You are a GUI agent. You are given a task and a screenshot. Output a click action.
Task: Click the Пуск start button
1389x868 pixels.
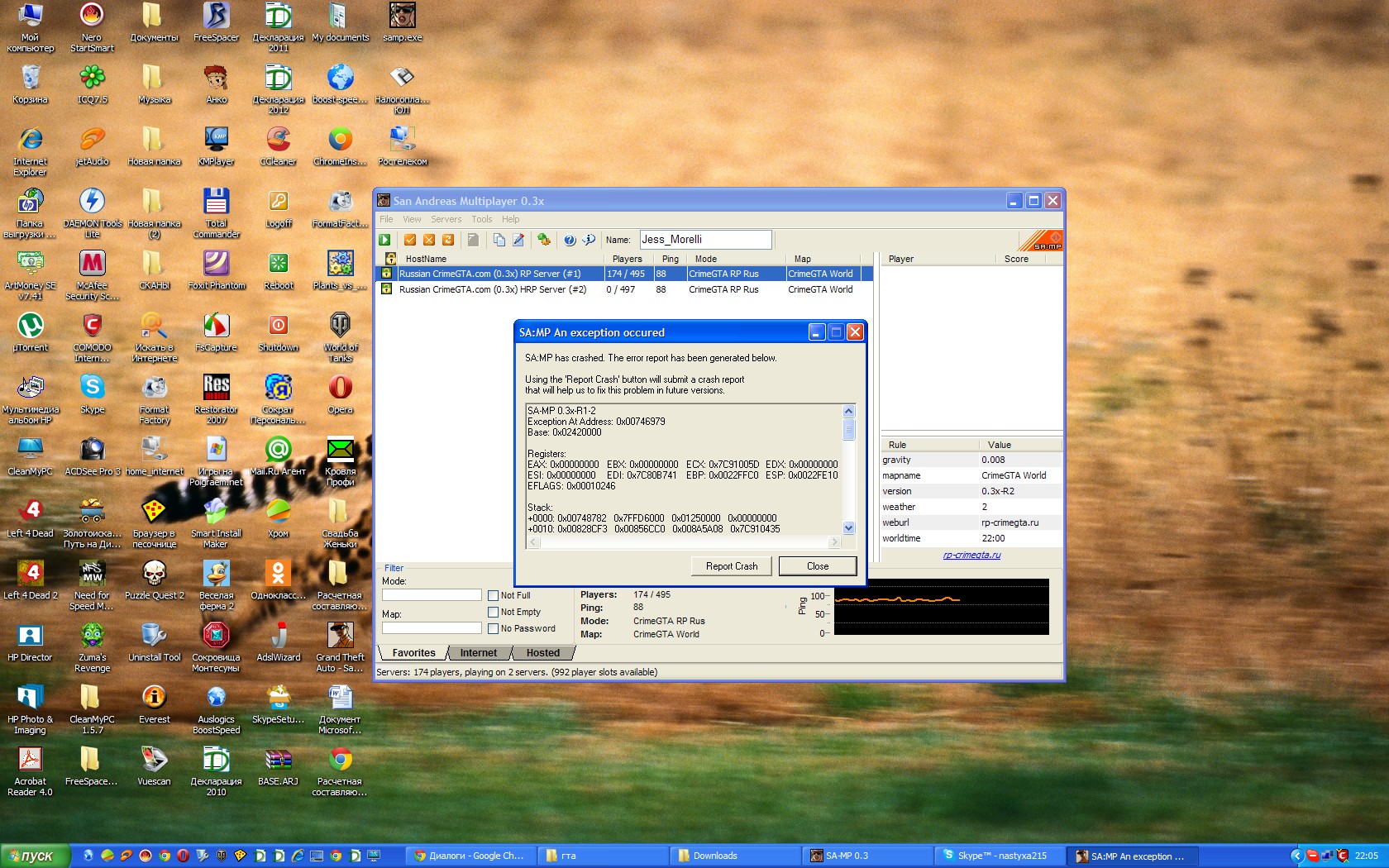pyautogui.click(x=34, y=856)
